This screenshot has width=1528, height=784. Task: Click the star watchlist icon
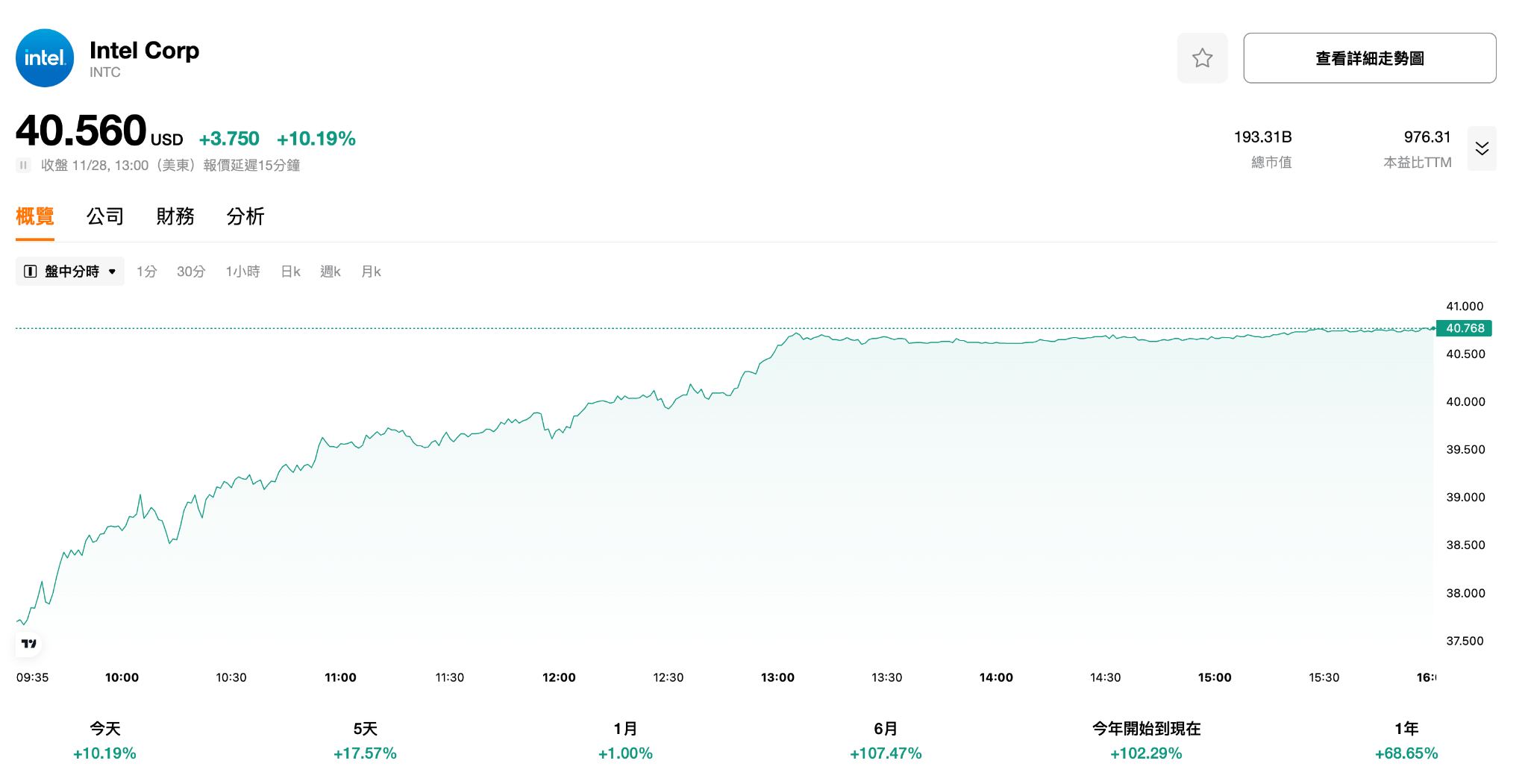tap(1202, 58)
